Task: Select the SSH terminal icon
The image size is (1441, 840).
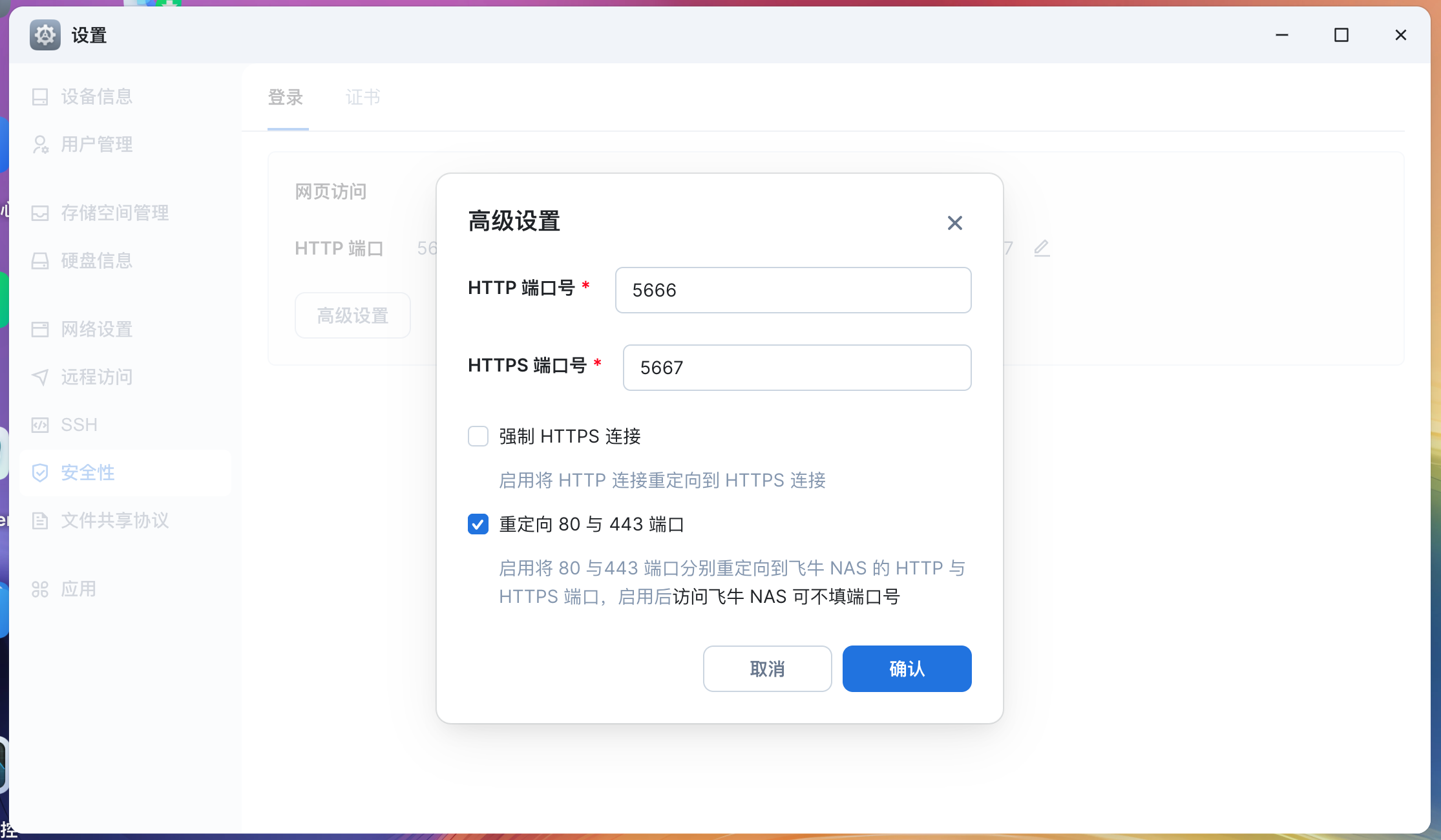Action: coord(40,425)
